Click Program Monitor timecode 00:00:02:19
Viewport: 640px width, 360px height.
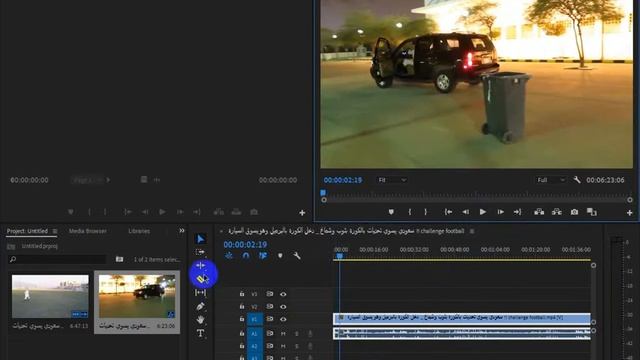343,180
